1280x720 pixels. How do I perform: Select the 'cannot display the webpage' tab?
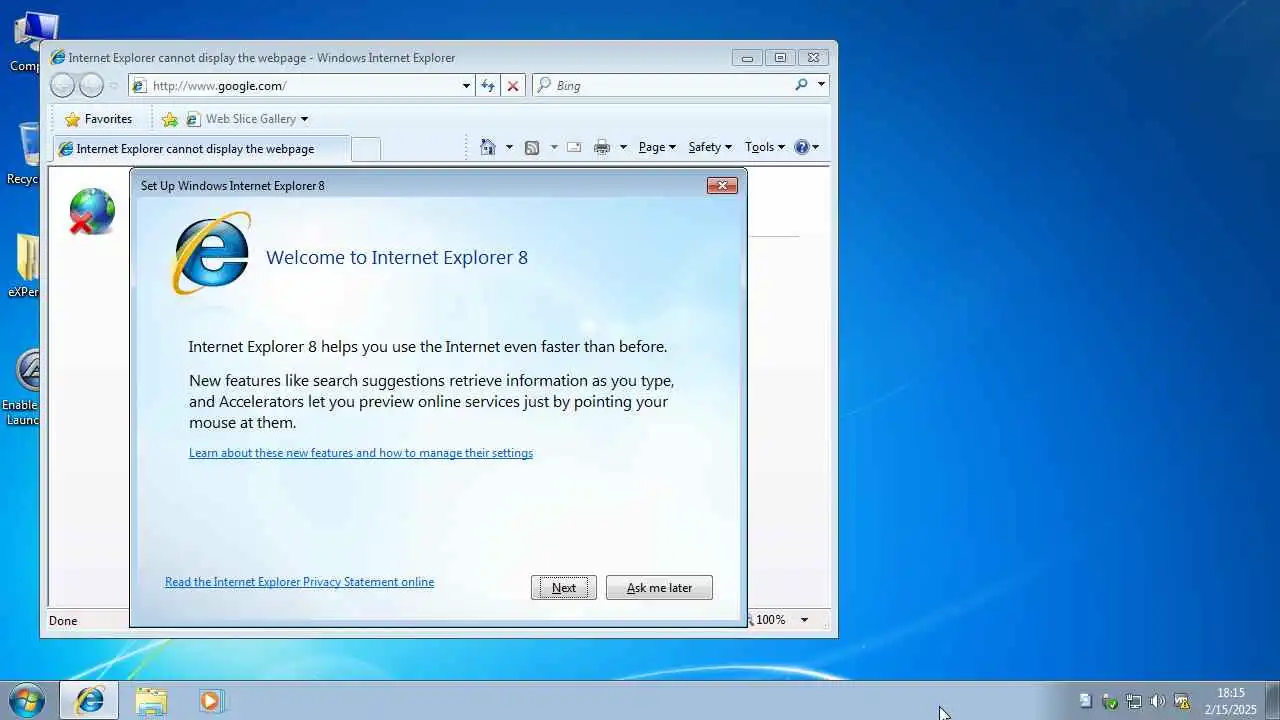[200, 149]
